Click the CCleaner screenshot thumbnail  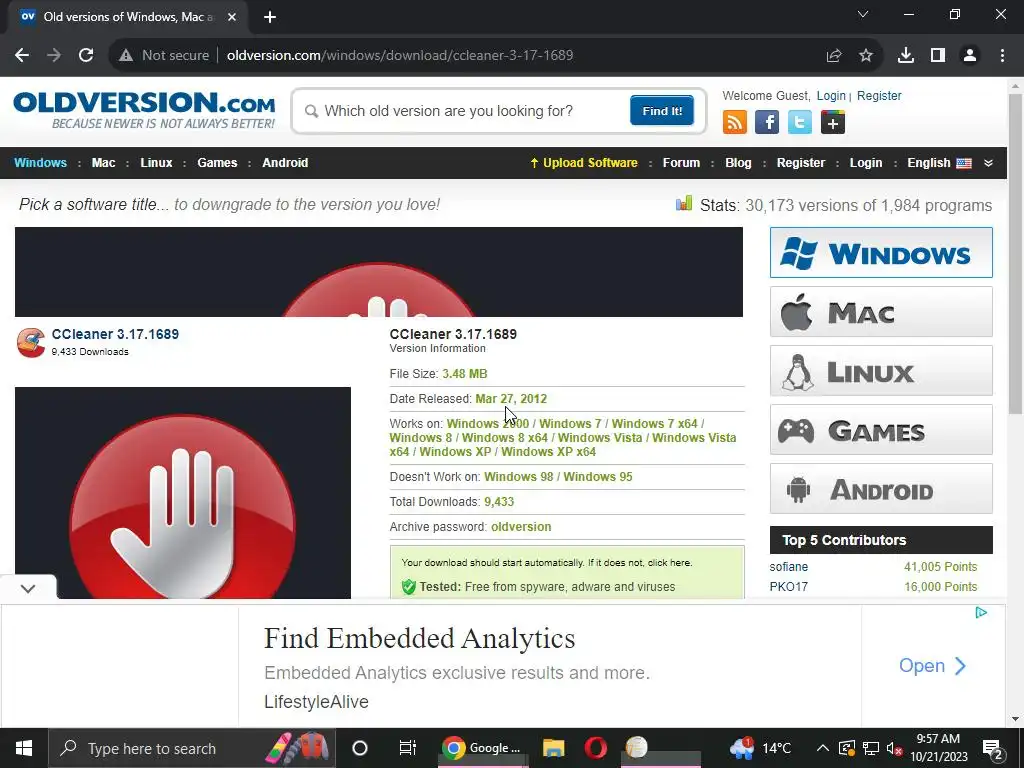coord(183,492)
